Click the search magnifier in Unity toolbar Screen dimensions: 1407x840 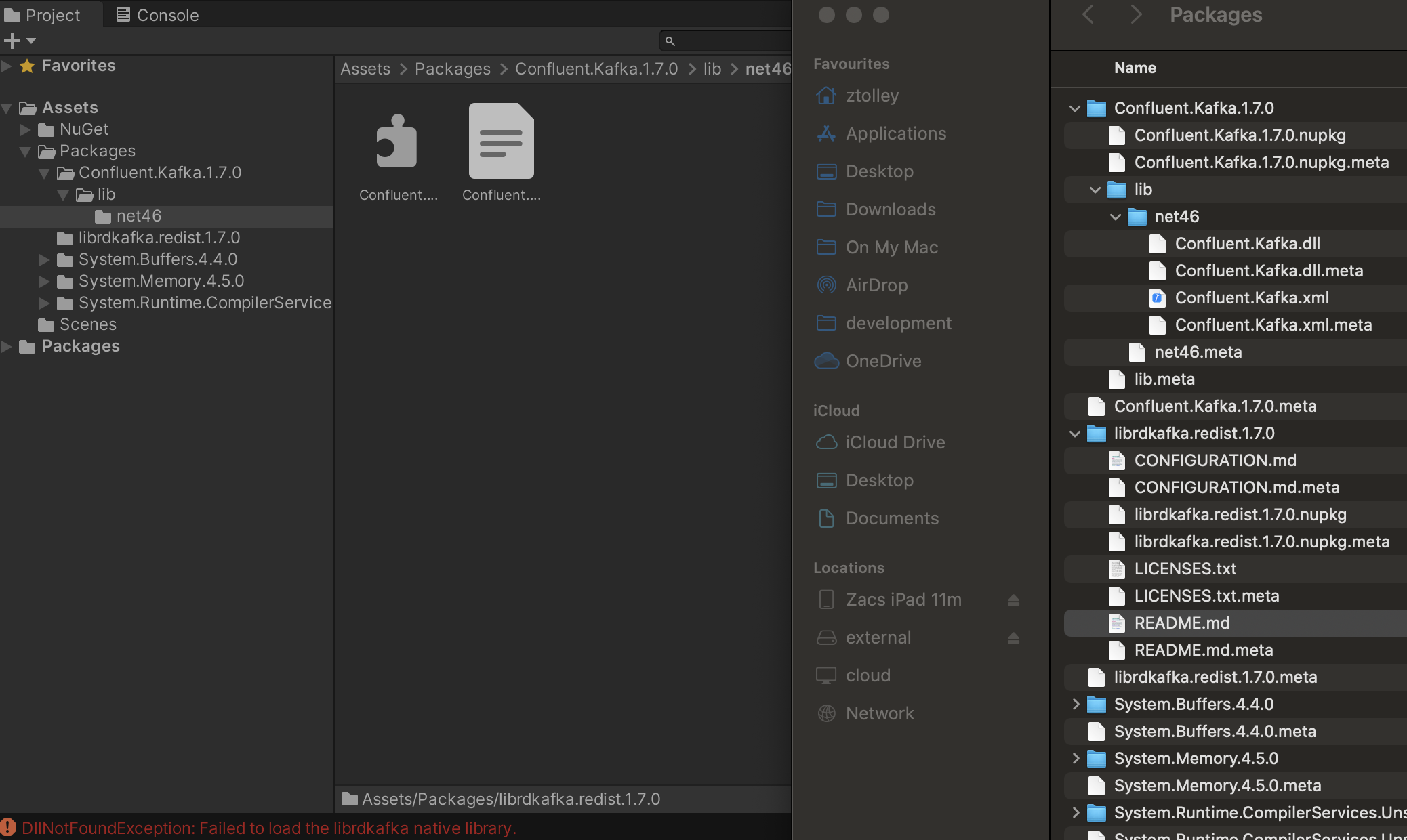(670, 41)
